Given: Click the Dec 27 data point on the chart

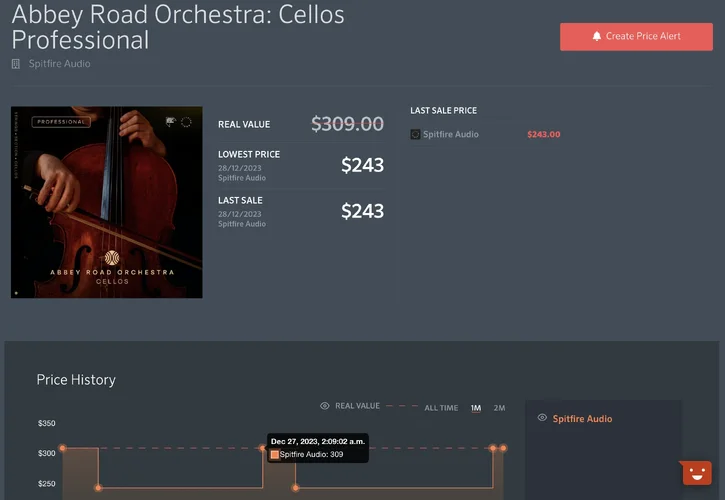Looking at the screenshot, I should tap(263, 448).
